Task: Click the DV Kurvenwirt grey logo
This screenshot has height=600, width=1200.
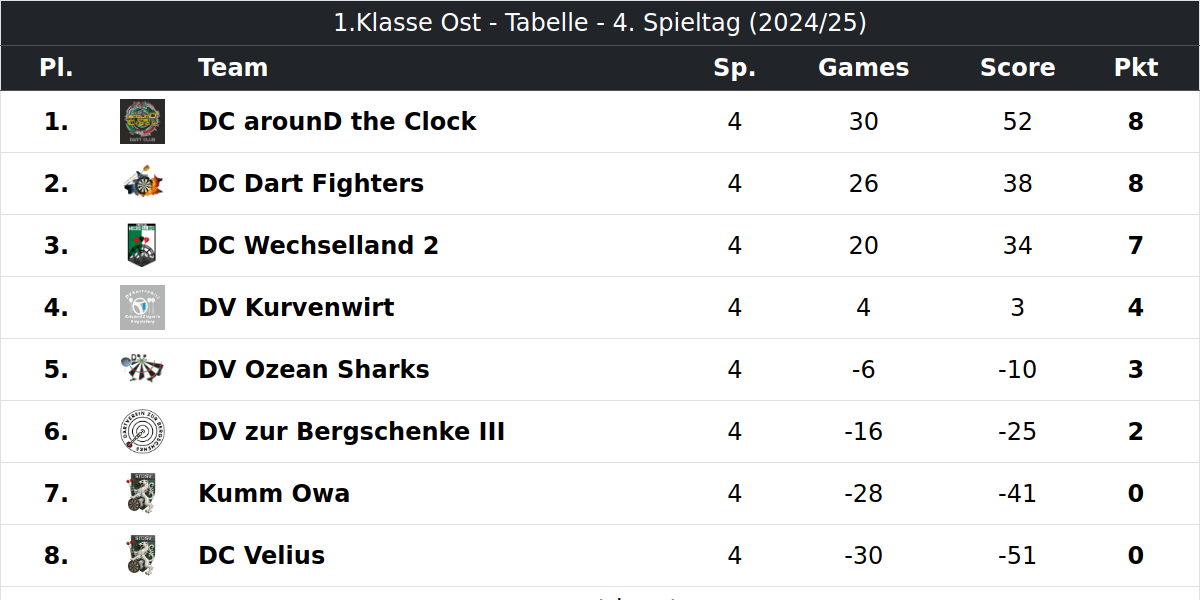Action: pyautogui.click(x=142, y=308)
